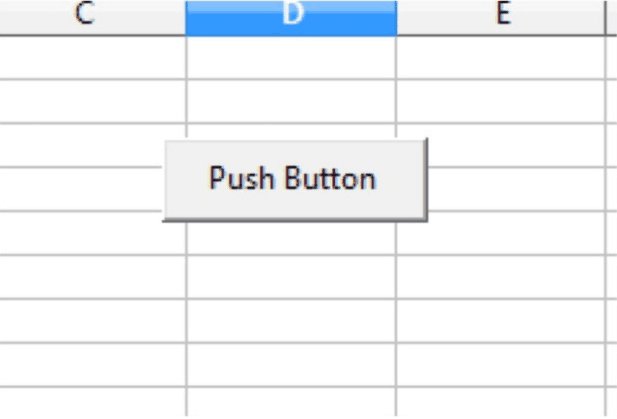Select column C cell in second visible row

92,101
